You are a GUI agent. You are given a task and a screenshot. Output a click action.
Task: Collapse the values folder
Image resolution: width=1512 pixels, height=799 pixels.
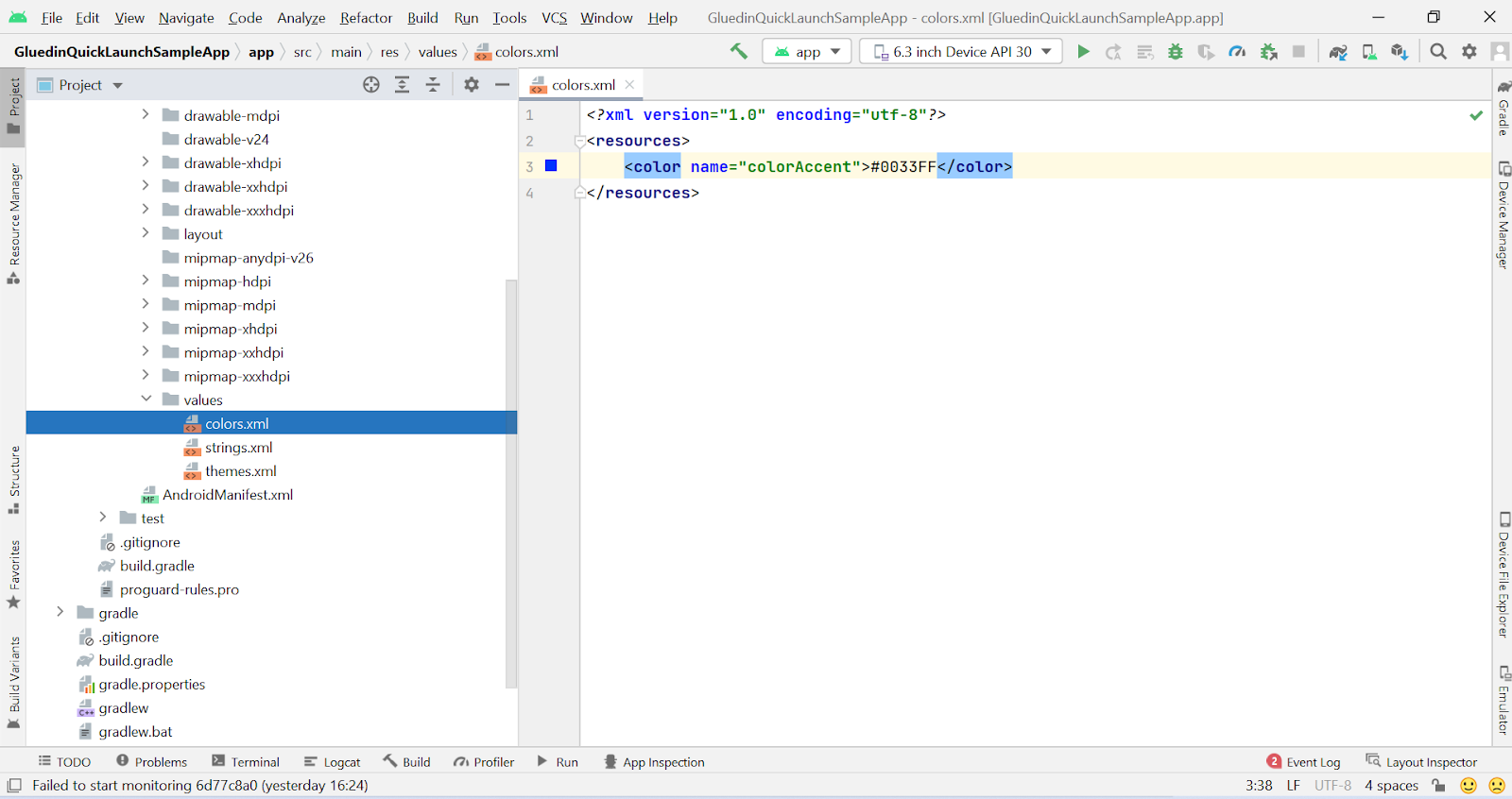coord(146,399)
